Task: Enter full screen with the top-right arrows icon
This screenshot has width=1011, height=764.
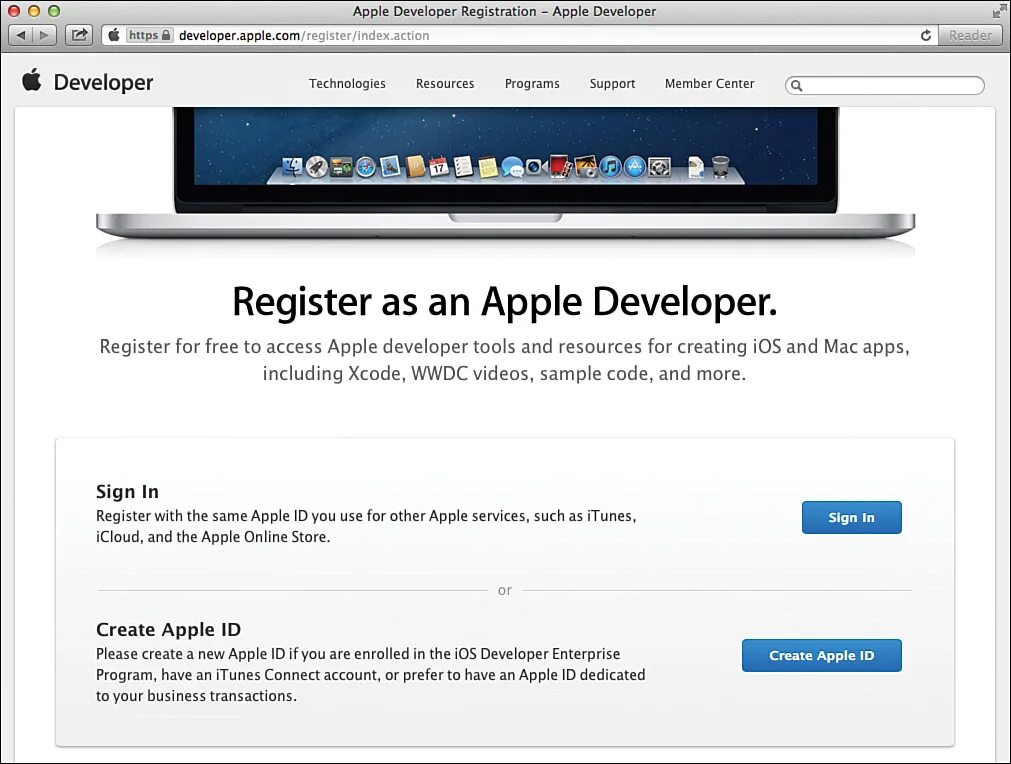Action: 999,11
